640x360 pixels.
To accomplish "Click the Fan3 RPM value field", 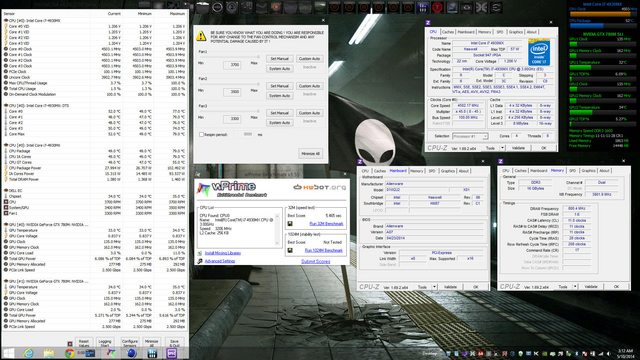I will [232, 119].
